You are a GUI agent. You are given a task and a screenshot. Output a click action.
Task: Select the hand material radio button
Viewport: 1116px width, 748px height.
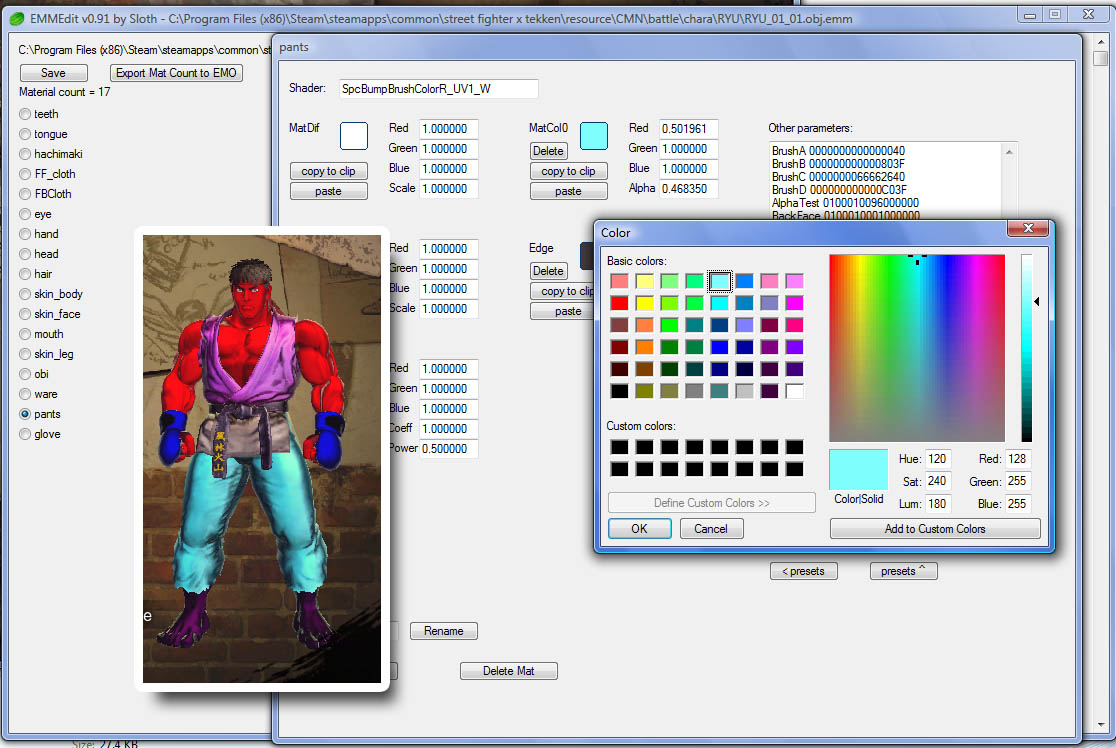26,233
